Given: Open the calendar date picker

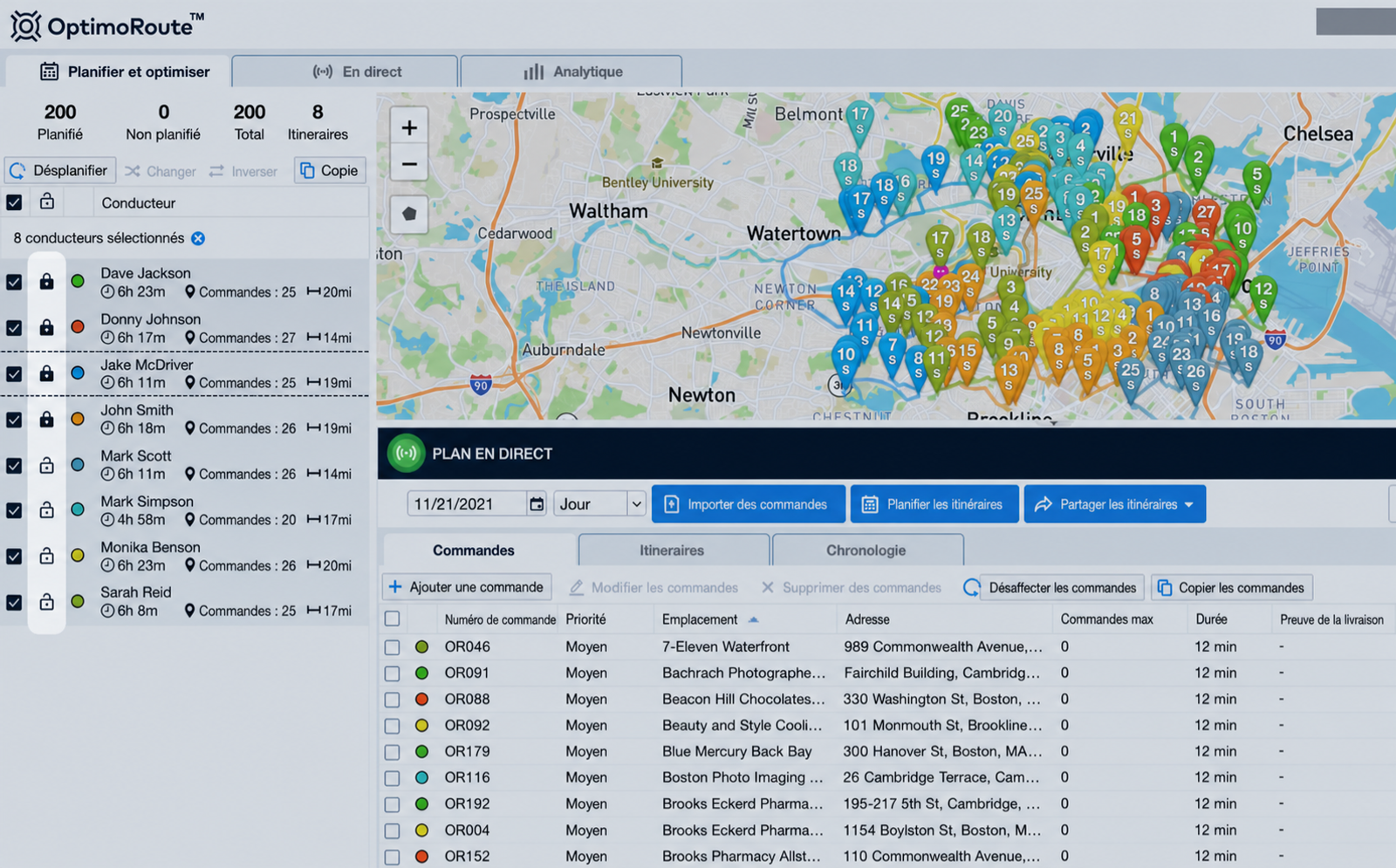Looking at the screenshot, I should pyautogui.click(x=537, y=504).
